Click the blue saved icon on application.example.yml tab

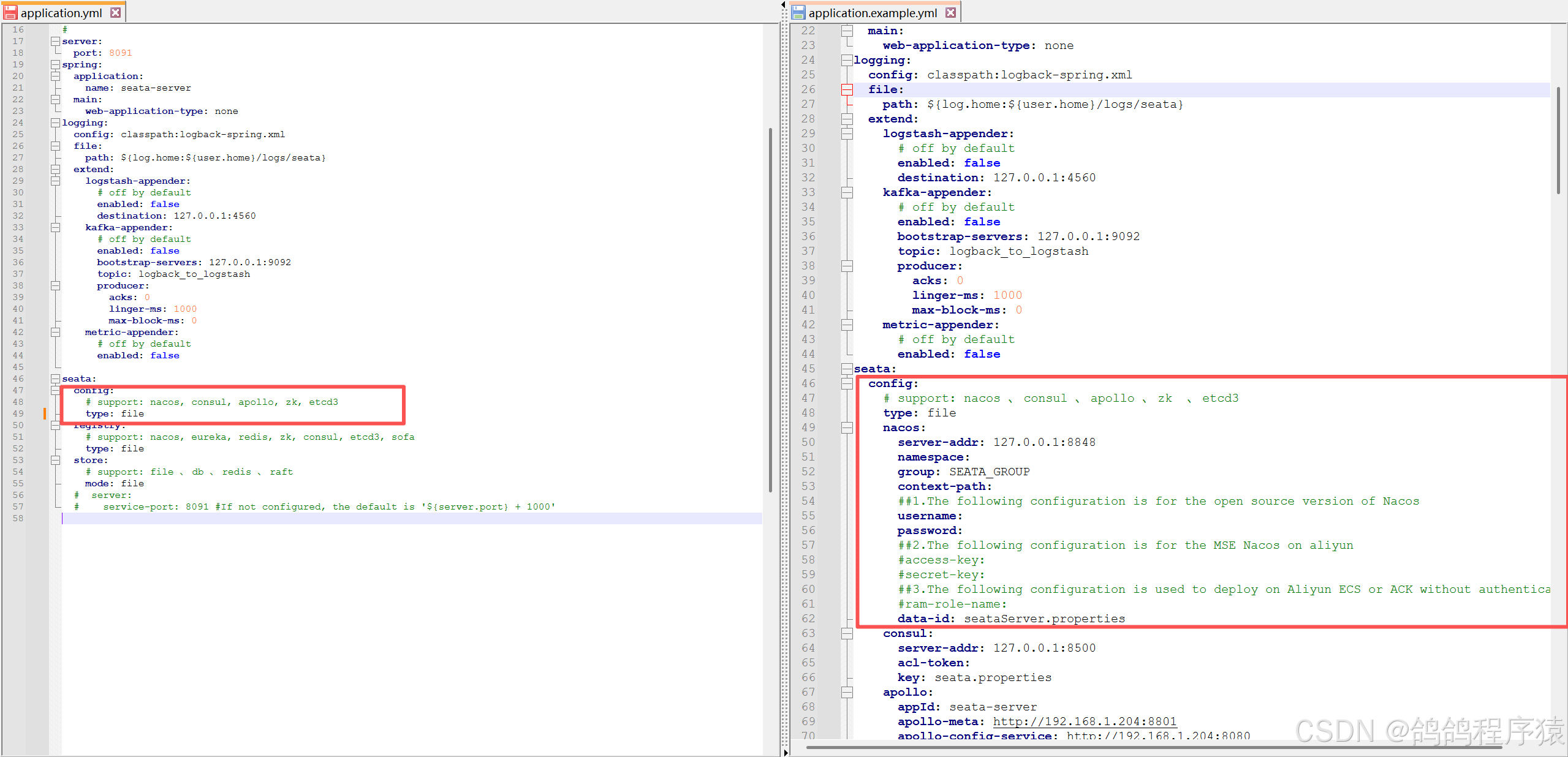point(798,12)
